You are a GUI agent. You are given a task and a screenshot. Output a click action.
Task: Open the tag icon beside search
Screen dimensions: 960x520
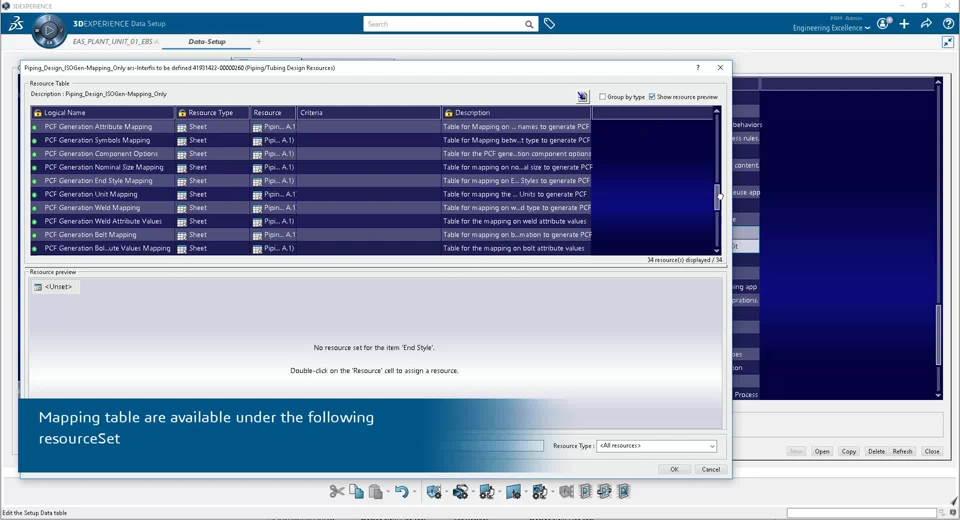tap(549, 24)
